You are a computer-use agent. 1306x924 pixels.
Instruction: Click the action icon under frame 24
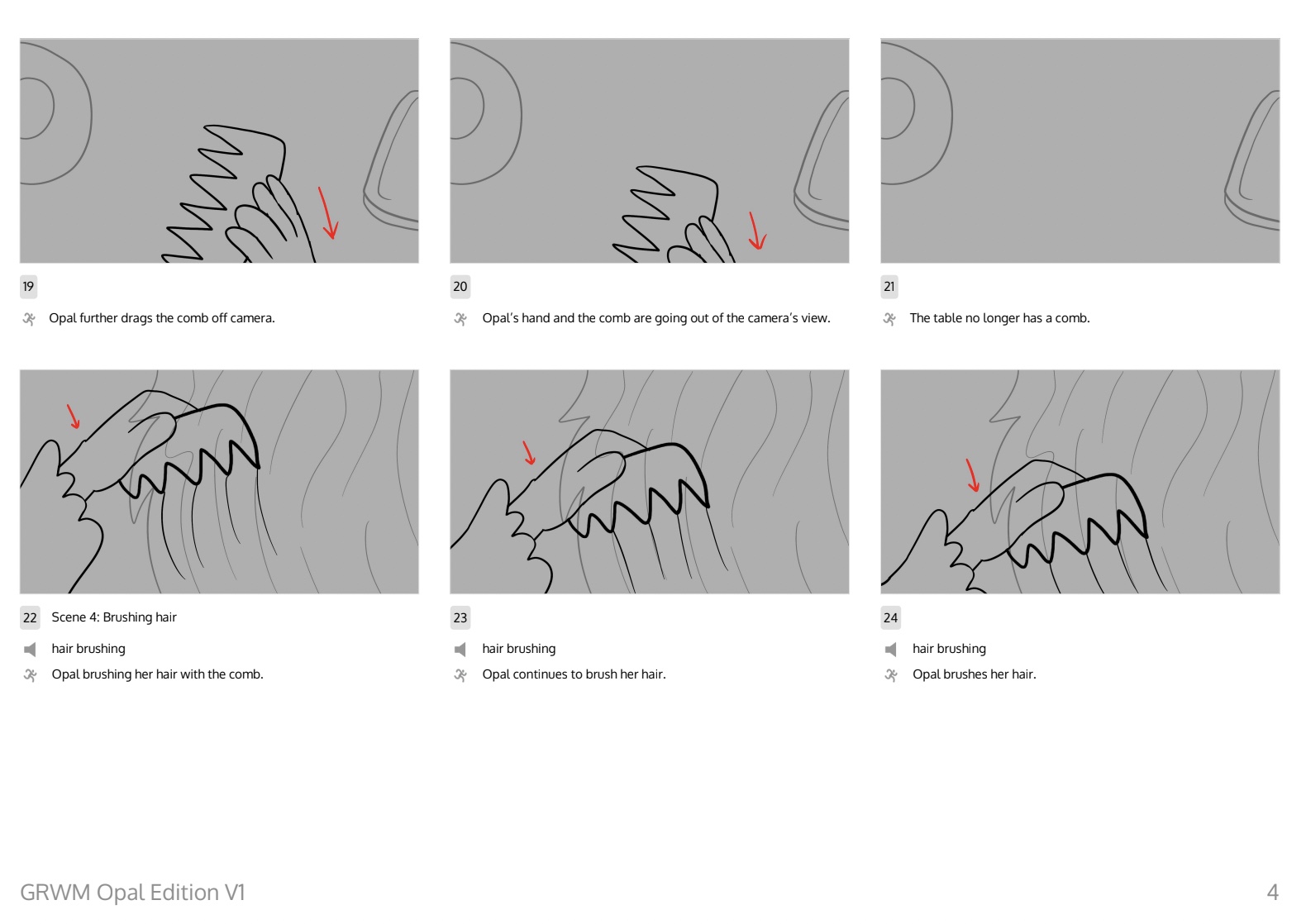[890, 675]
